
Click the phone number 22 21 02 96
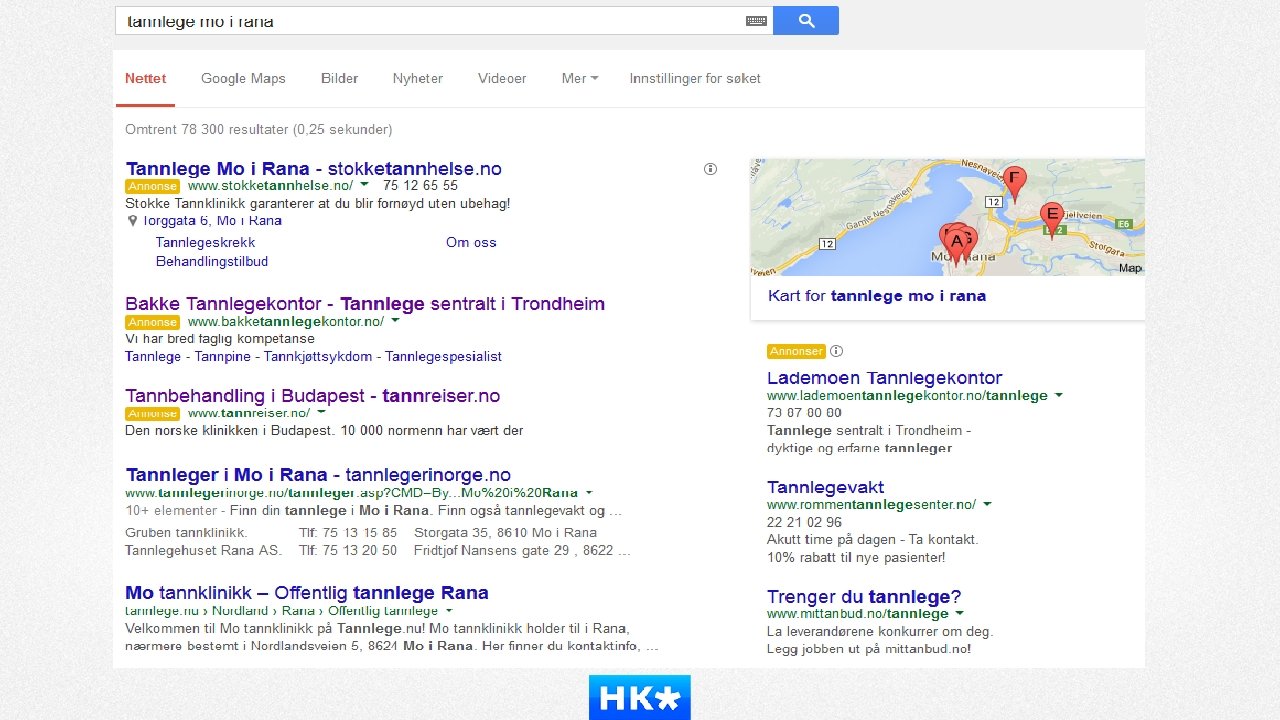click(x=804, y=522)
